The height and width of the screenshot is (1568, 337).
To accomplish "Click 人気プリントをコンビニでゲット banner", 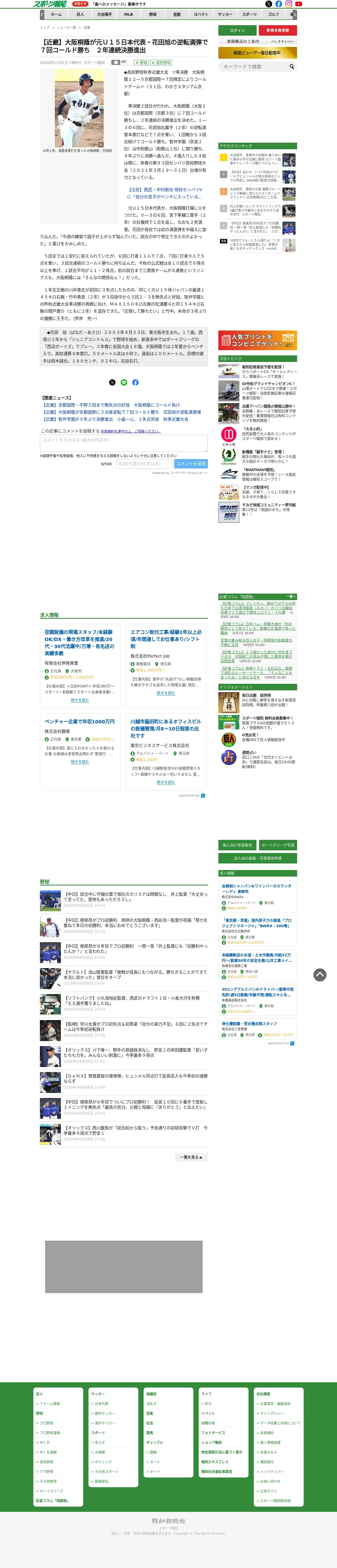I will click(257, 340).
